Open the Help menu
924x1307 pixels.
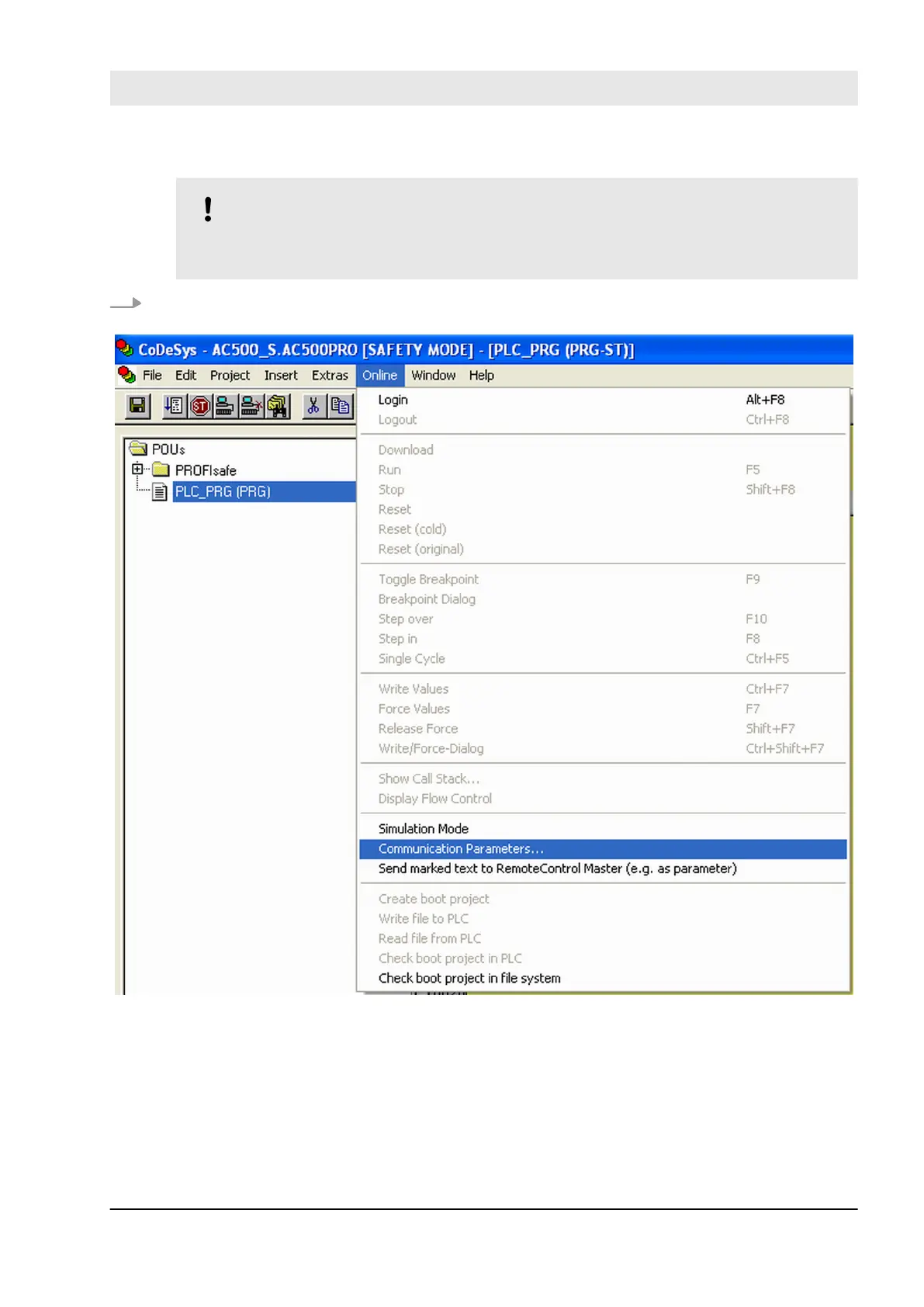pos(481,376)
